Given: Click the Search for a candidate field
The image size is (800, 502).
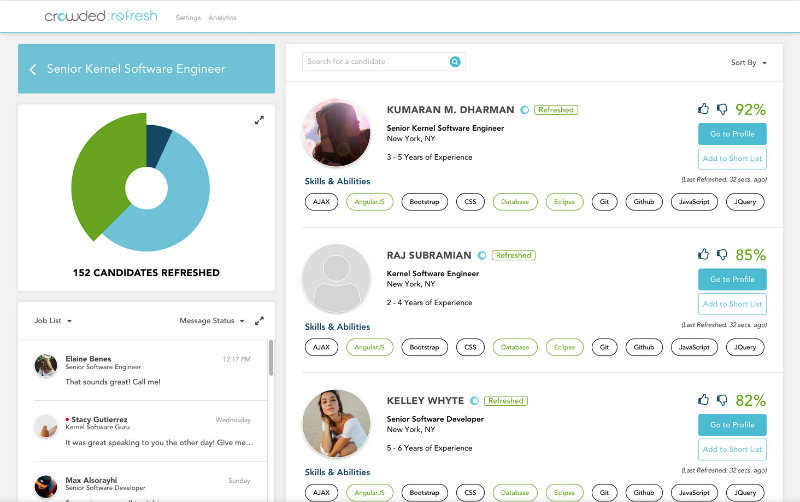Looking at the screenshot, I should click(384, 62).
